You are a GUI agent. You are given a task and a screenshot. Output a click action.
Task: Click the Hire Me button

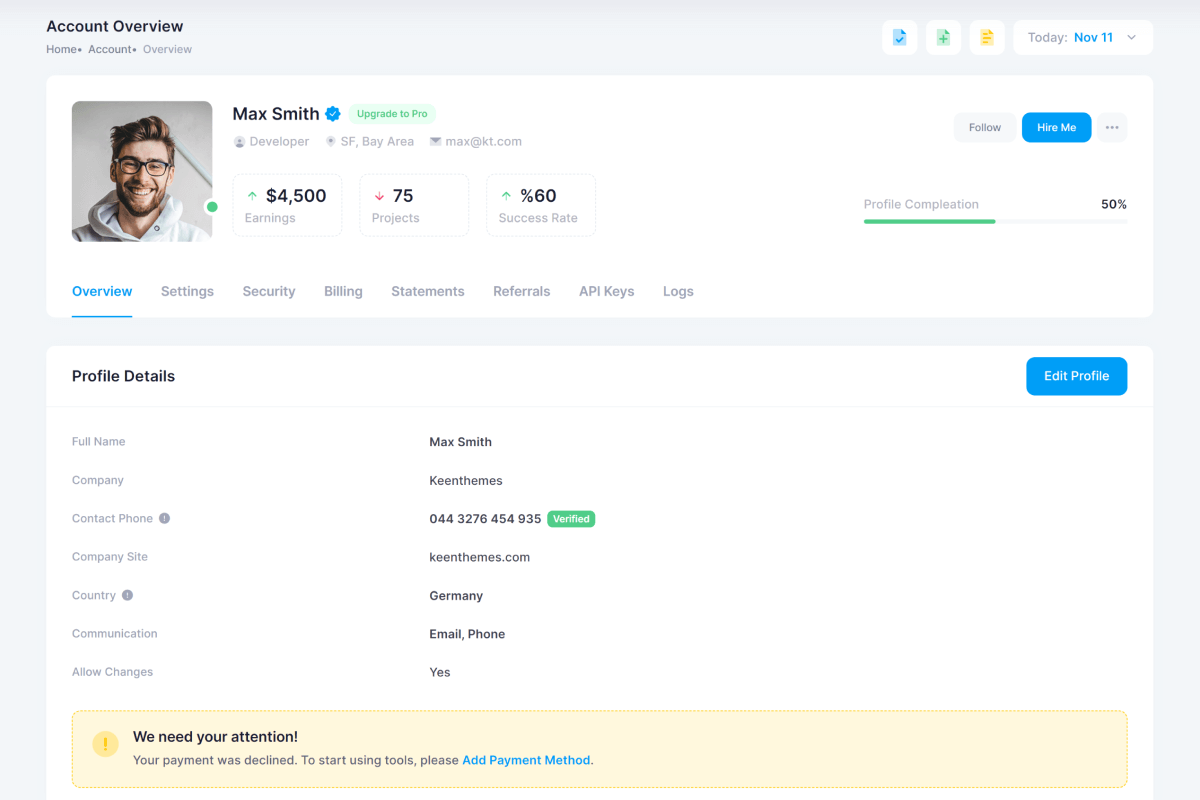click(x=1056, y=128)
